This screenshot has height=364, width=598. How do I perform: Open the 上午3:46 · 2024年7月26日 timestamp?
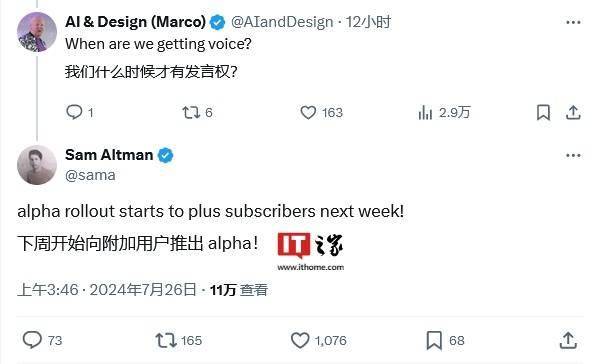pyautogui.click(x=107, y=290)
